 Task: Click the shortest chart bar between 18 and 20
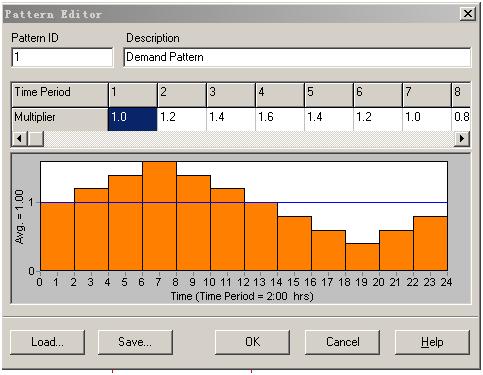click(363, 257)
